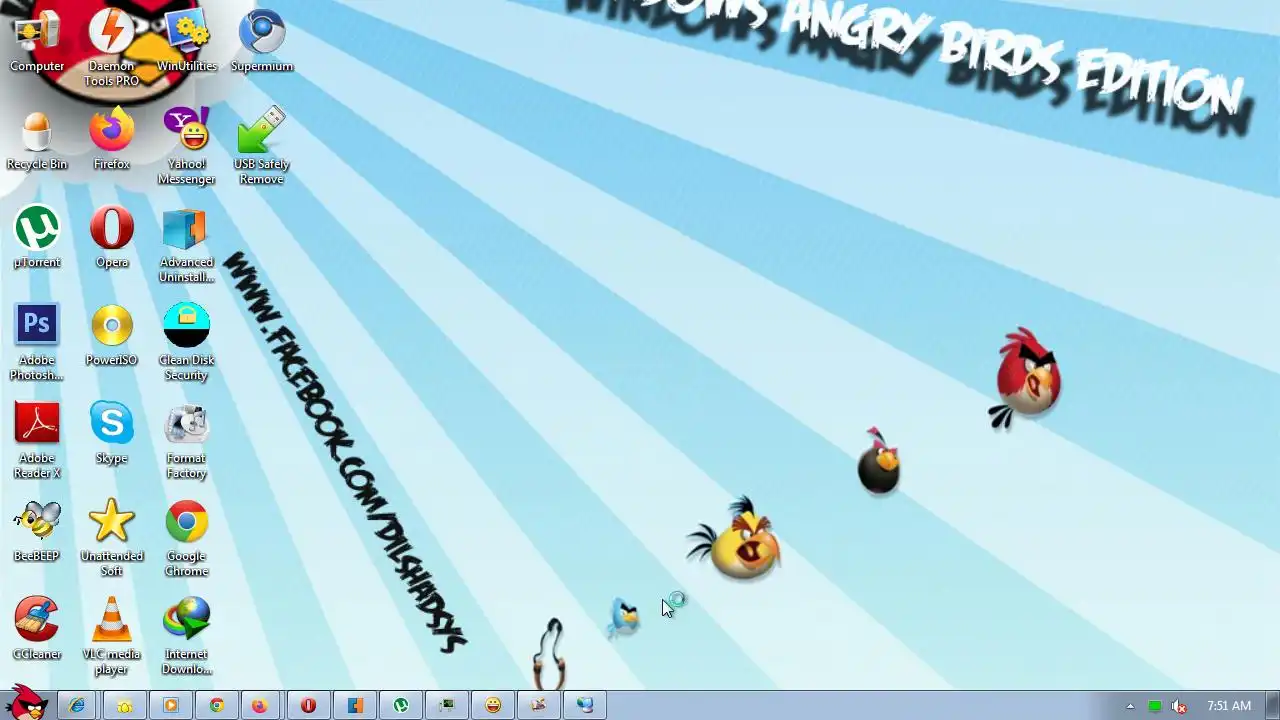Open Yahoo! Messenger desktop shortcut
The image size is (1280, 720).
click(x=186, y=146)
